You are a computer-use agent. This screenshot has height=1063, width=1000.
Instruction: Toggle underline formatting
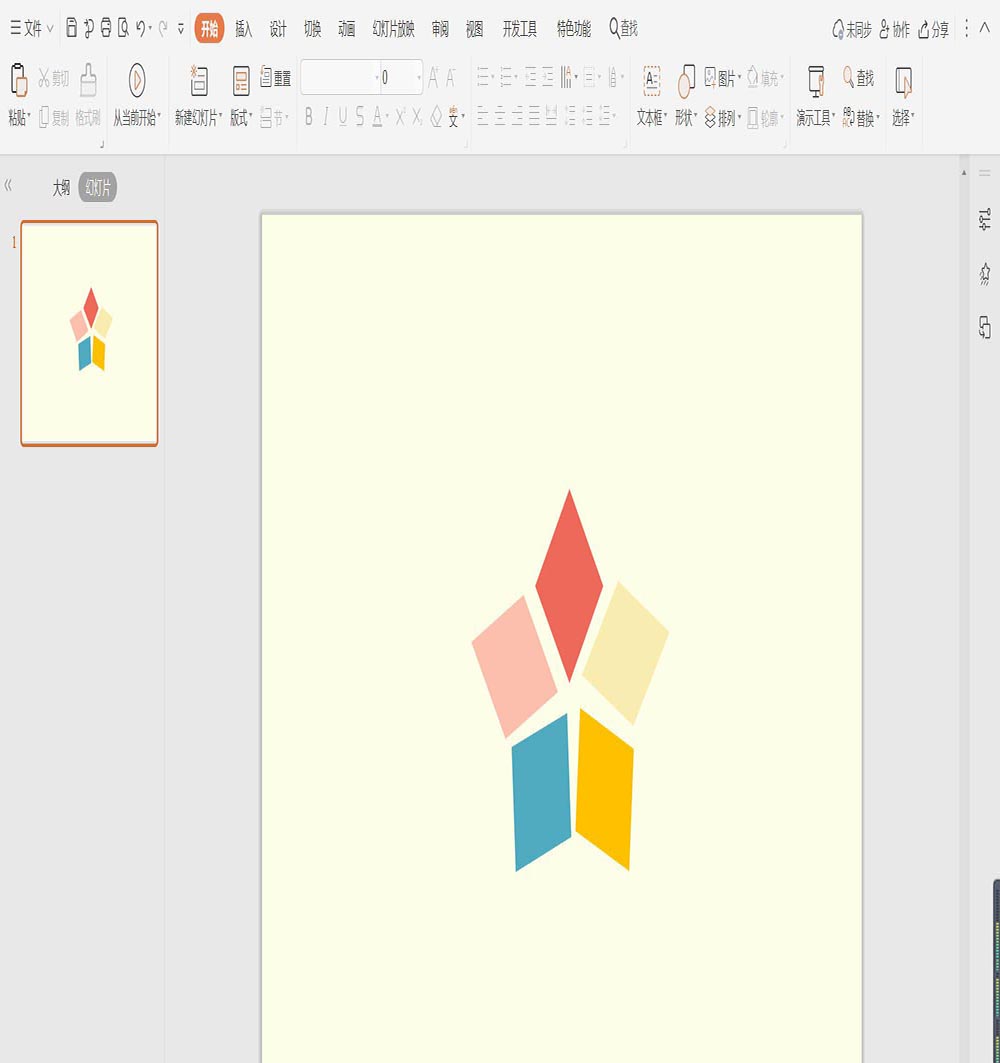point(342,117)
